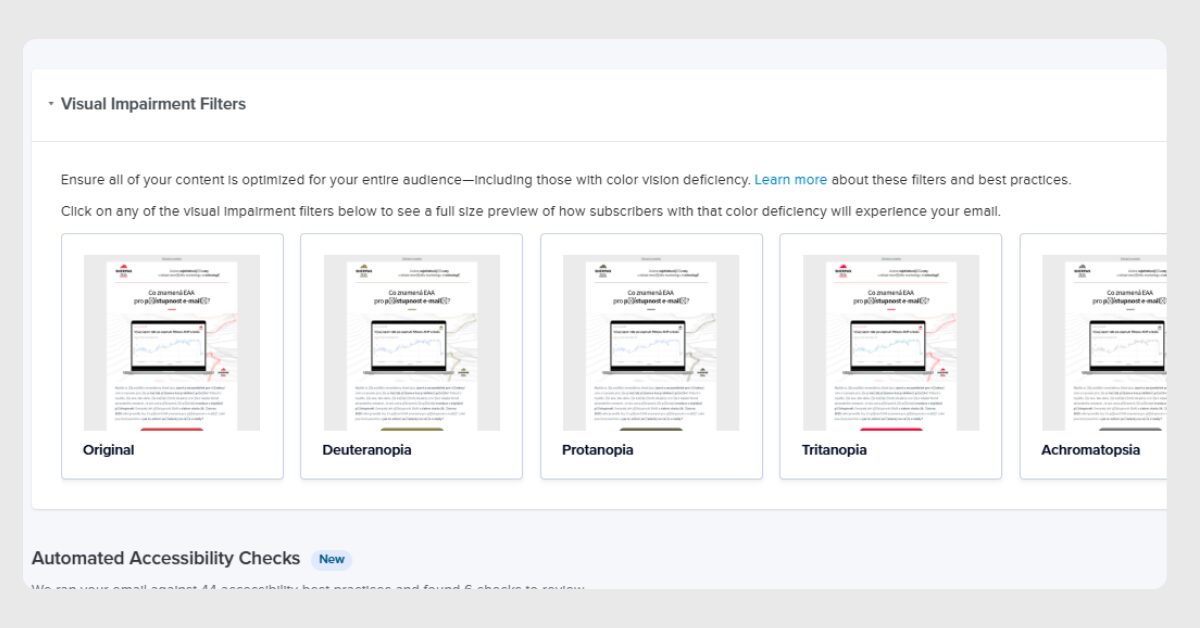Select the Protanopia label text

(x=598, y=450)
